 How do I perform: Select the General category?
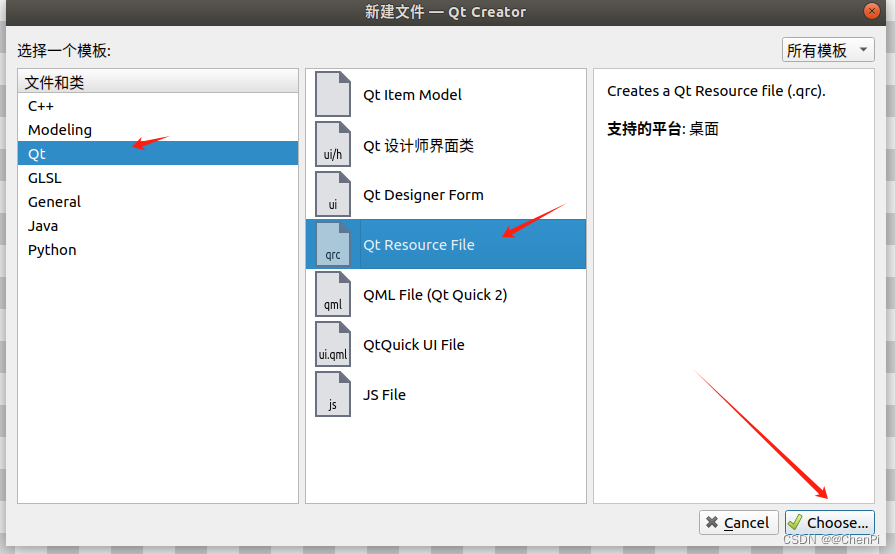tap(158, 201)
